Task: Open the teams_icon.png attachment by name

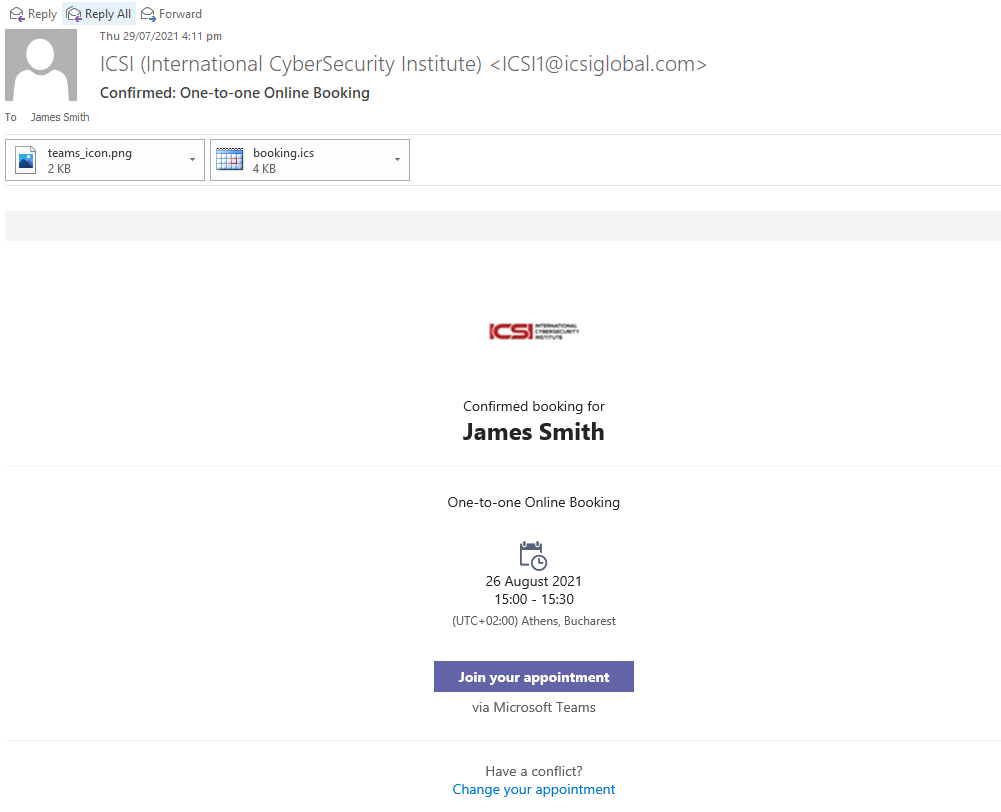Action: pyautogui.click(x=89, y=153)
